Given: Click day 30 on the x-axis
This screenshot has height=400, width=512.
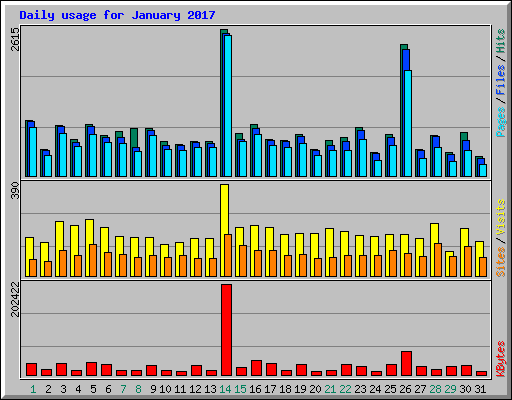Looking at the screenshot, I should pyautogui.click(x=465, y=389).
